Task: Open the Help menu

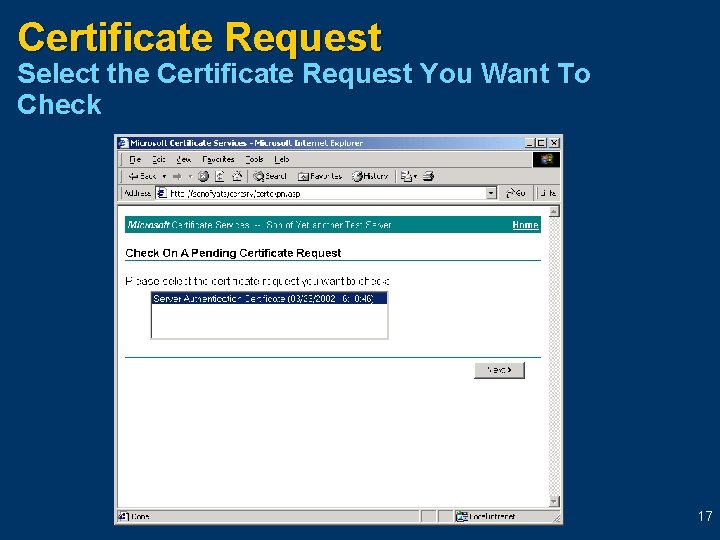Action: tap(281, 159)
